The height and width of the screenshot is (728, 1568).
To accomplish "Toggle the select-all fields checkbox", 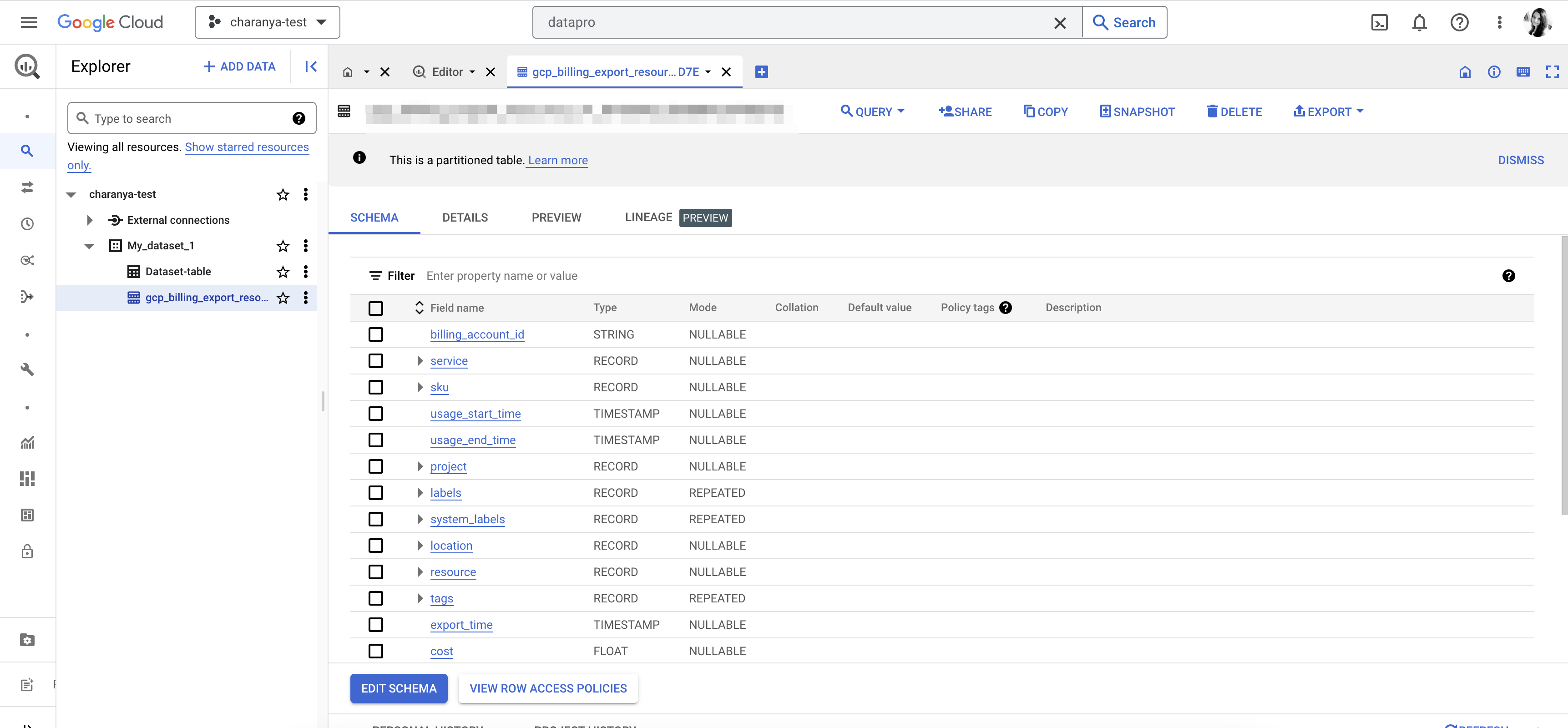I will tap(375, 308).
